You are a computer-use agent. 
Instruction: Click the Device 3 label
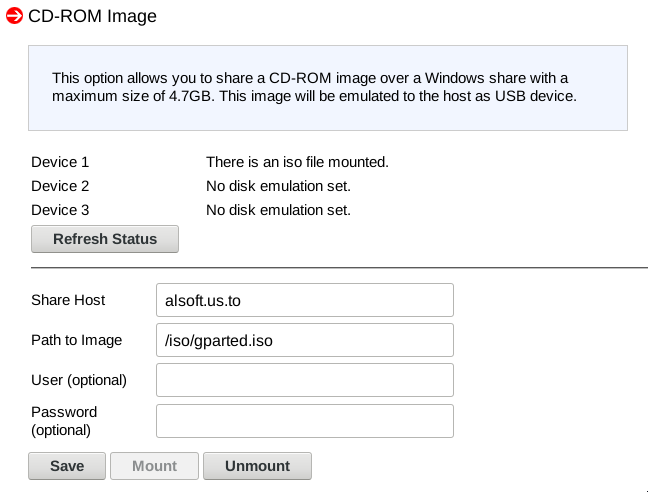[60, 210]
